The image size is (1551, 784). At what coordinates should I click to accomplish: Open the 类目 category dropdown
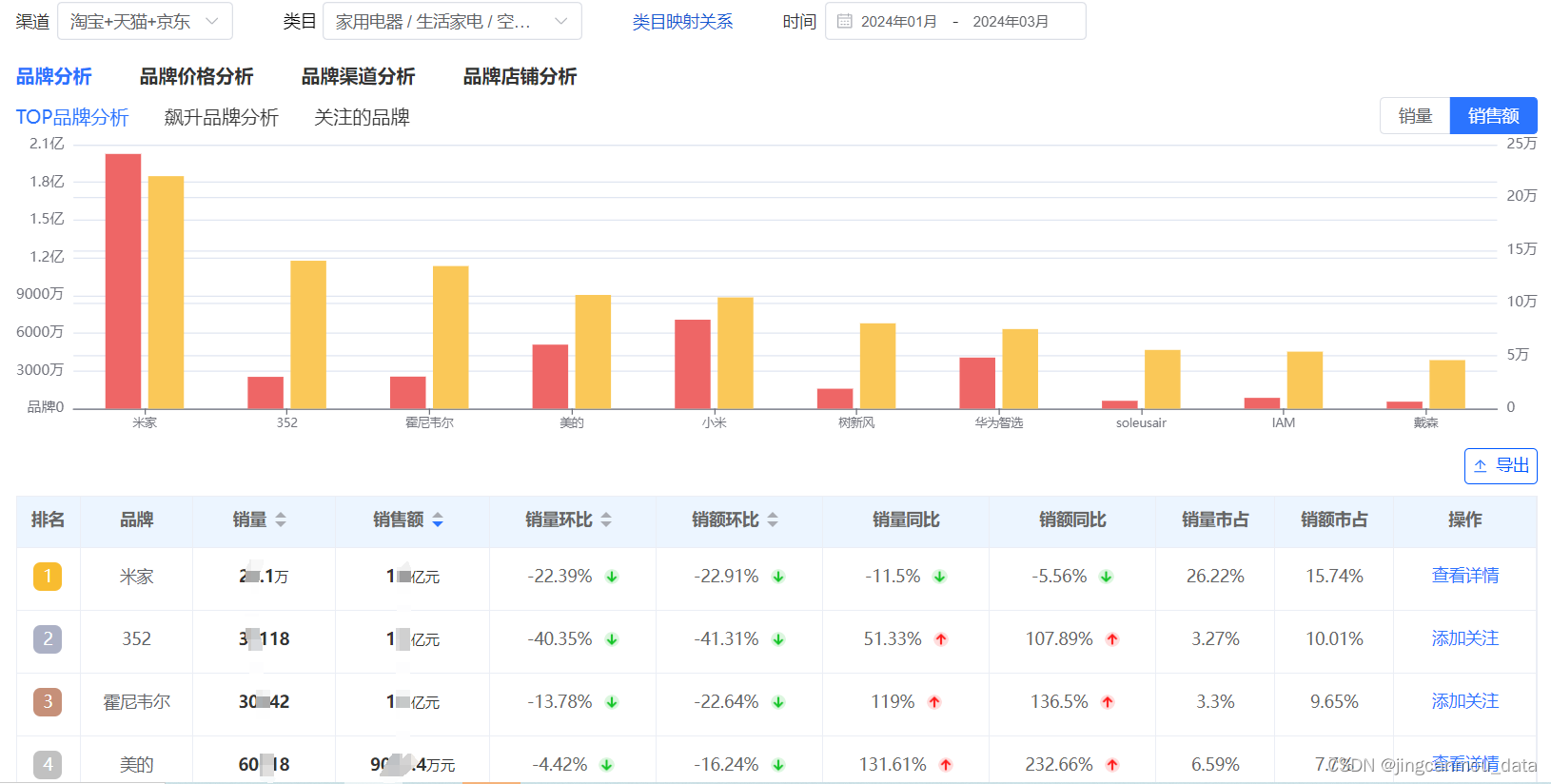[452, 21]
